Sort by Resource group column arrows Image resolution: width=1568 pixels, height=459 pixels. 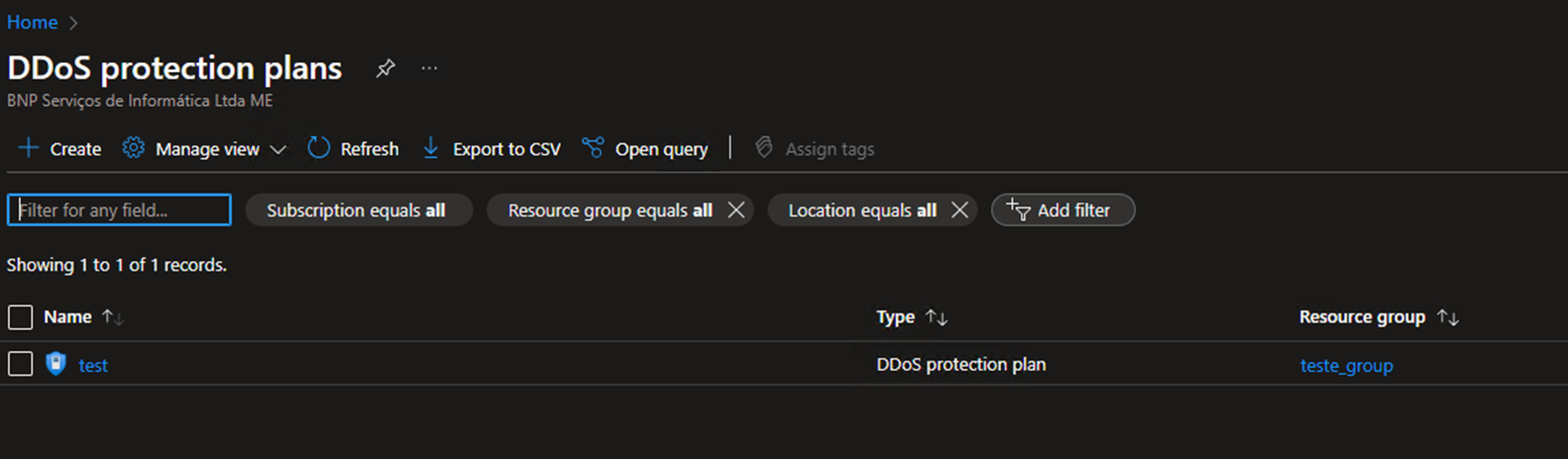1448,317
